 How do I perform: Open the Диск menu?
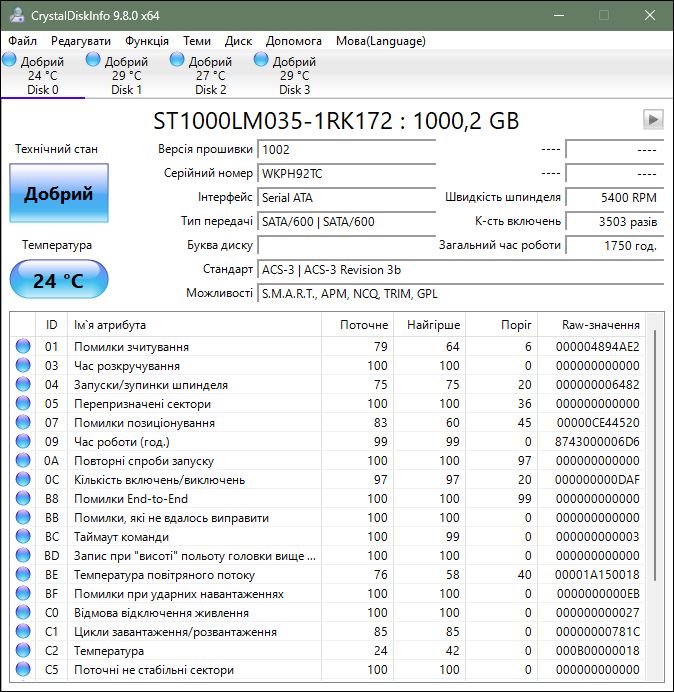(x=238, y=41)
